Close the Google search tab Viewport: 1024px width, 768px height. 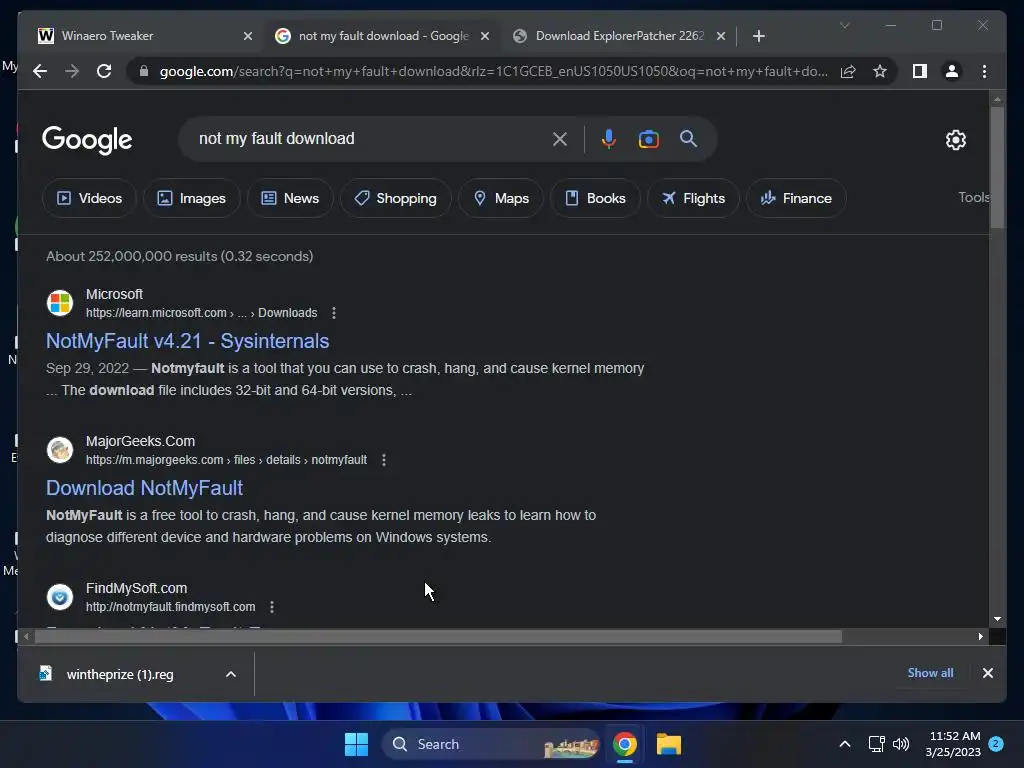[x=485, y=36]
